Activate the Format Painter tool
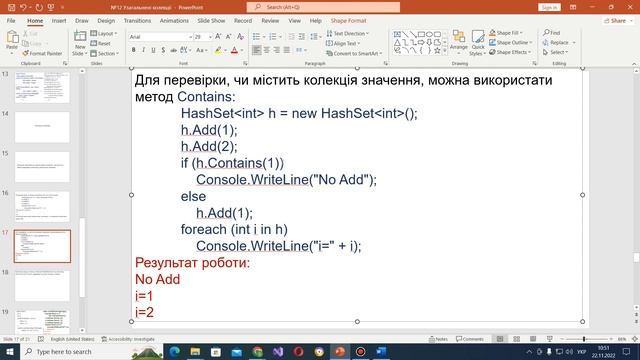This screenshot has width=640, height=360. click(x=42, y=53)
